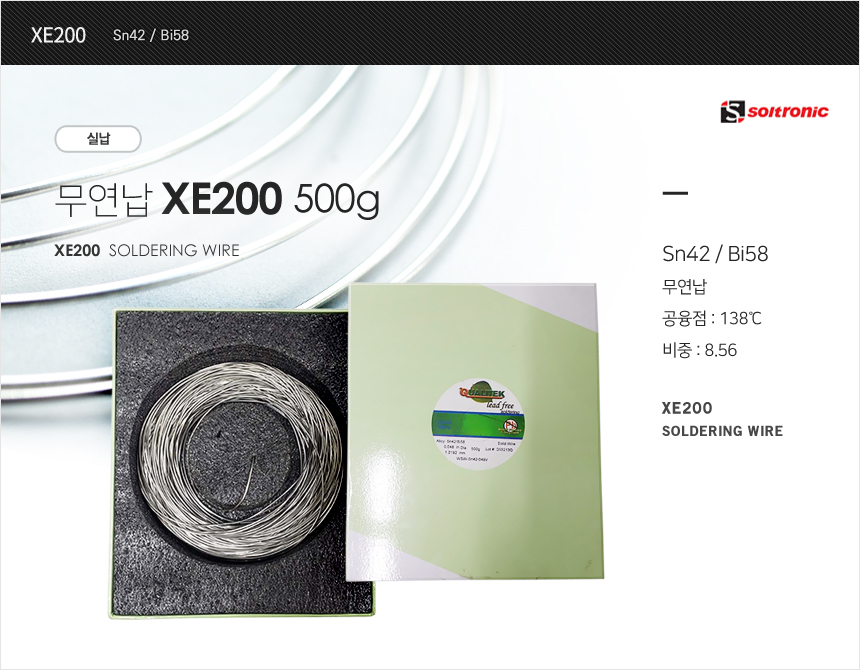Click the Soltronic logo icon
860x670 pixels.
[x=733, y=112]
